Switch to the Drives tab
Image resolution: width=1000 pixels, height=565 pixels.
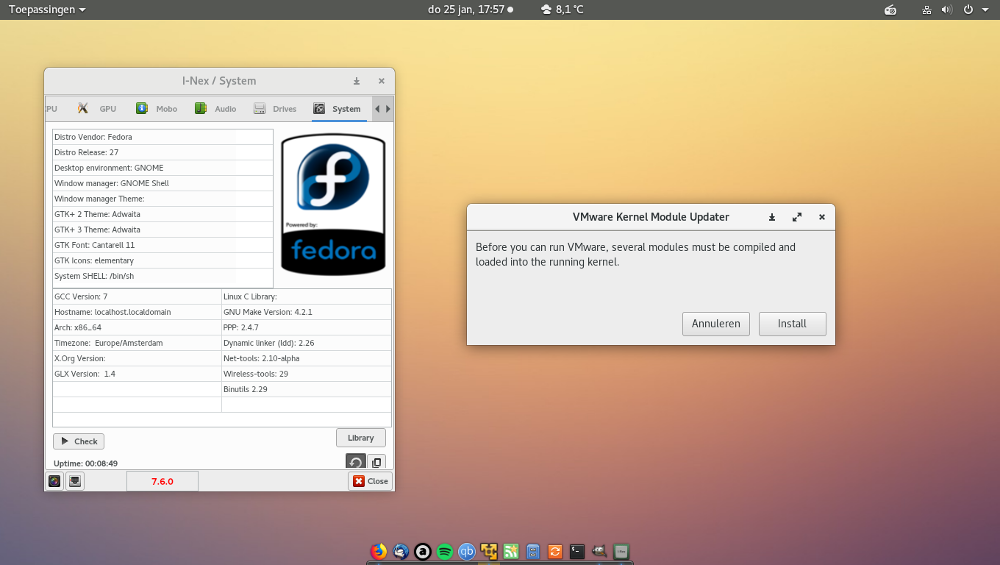[275, 108]
